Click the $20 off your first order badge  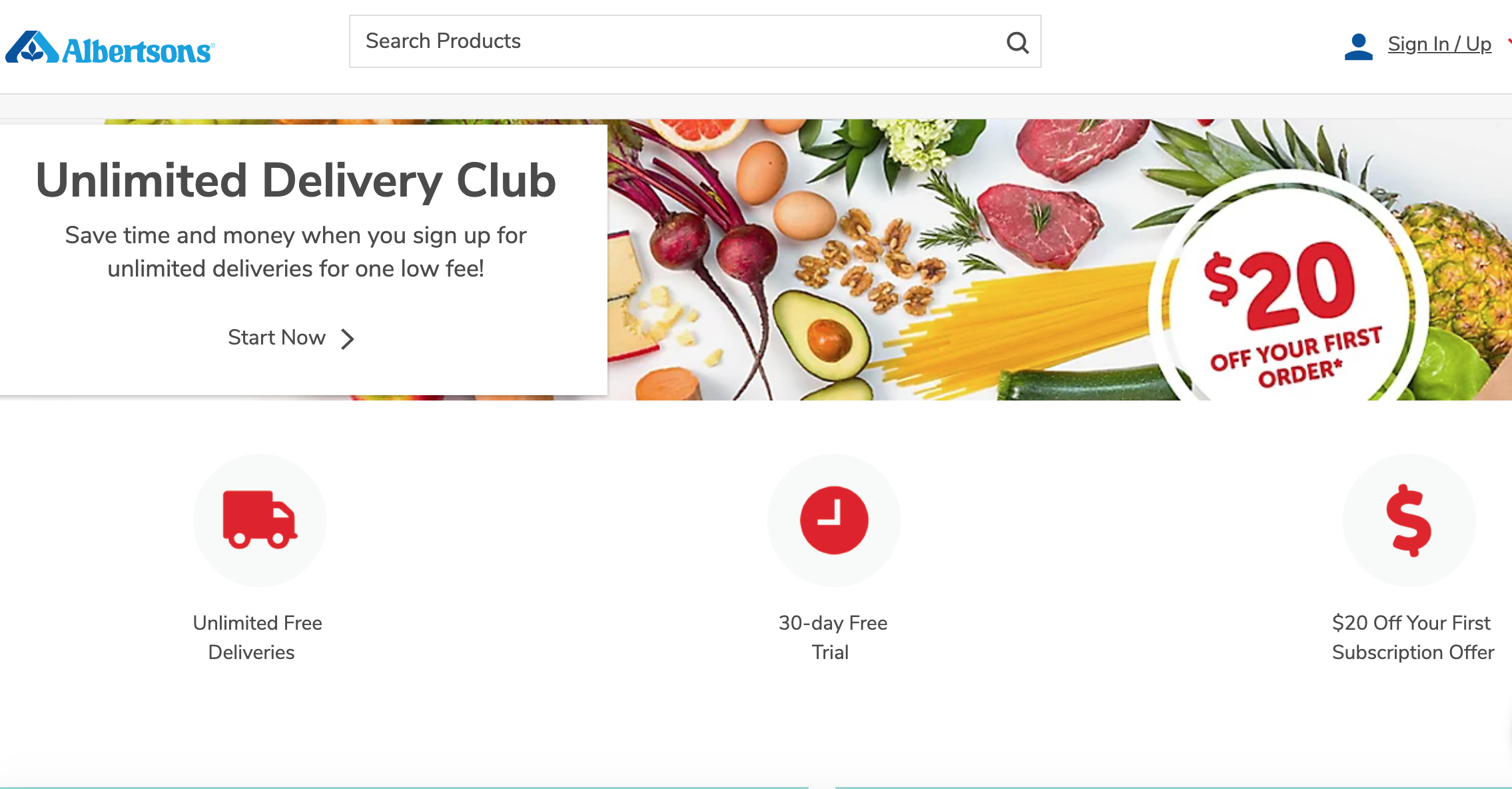tap(1289, 293)
